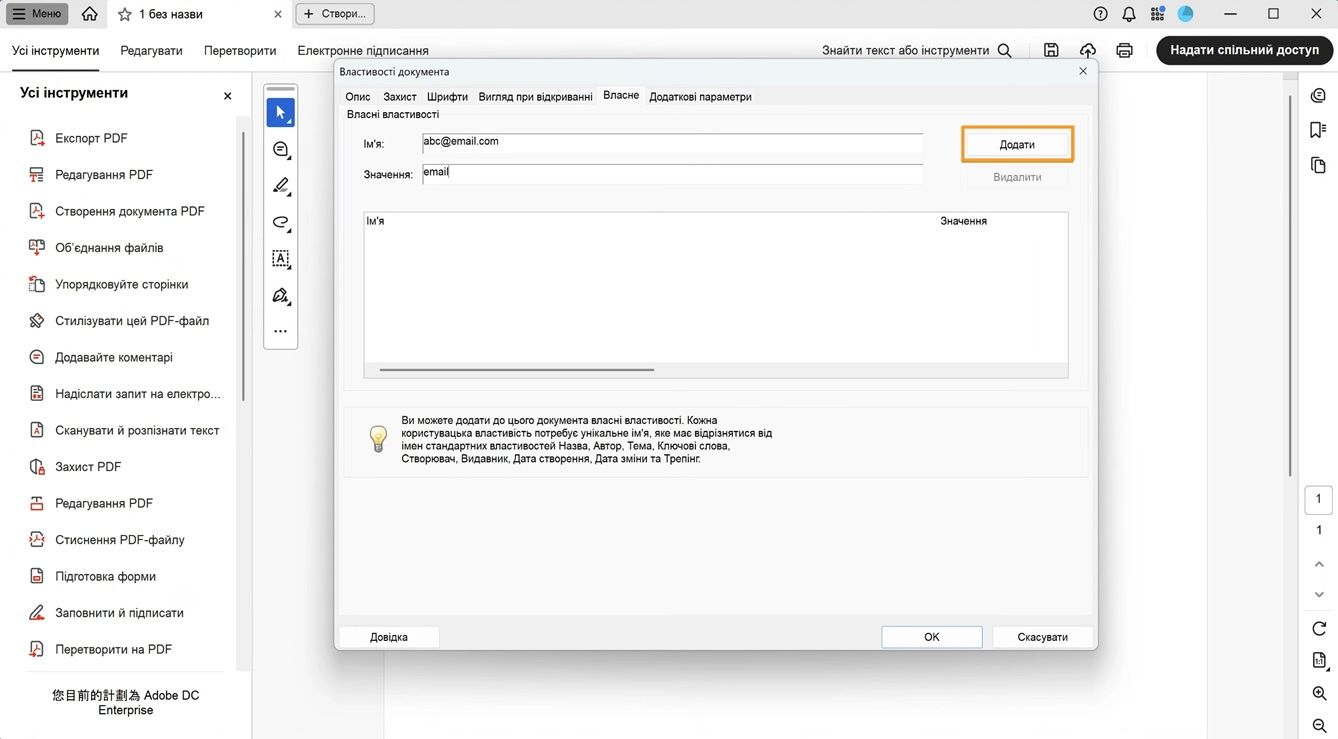Click the Скасувати button
Viewport: 1338px width, 739px height.
click(1043, 637)
